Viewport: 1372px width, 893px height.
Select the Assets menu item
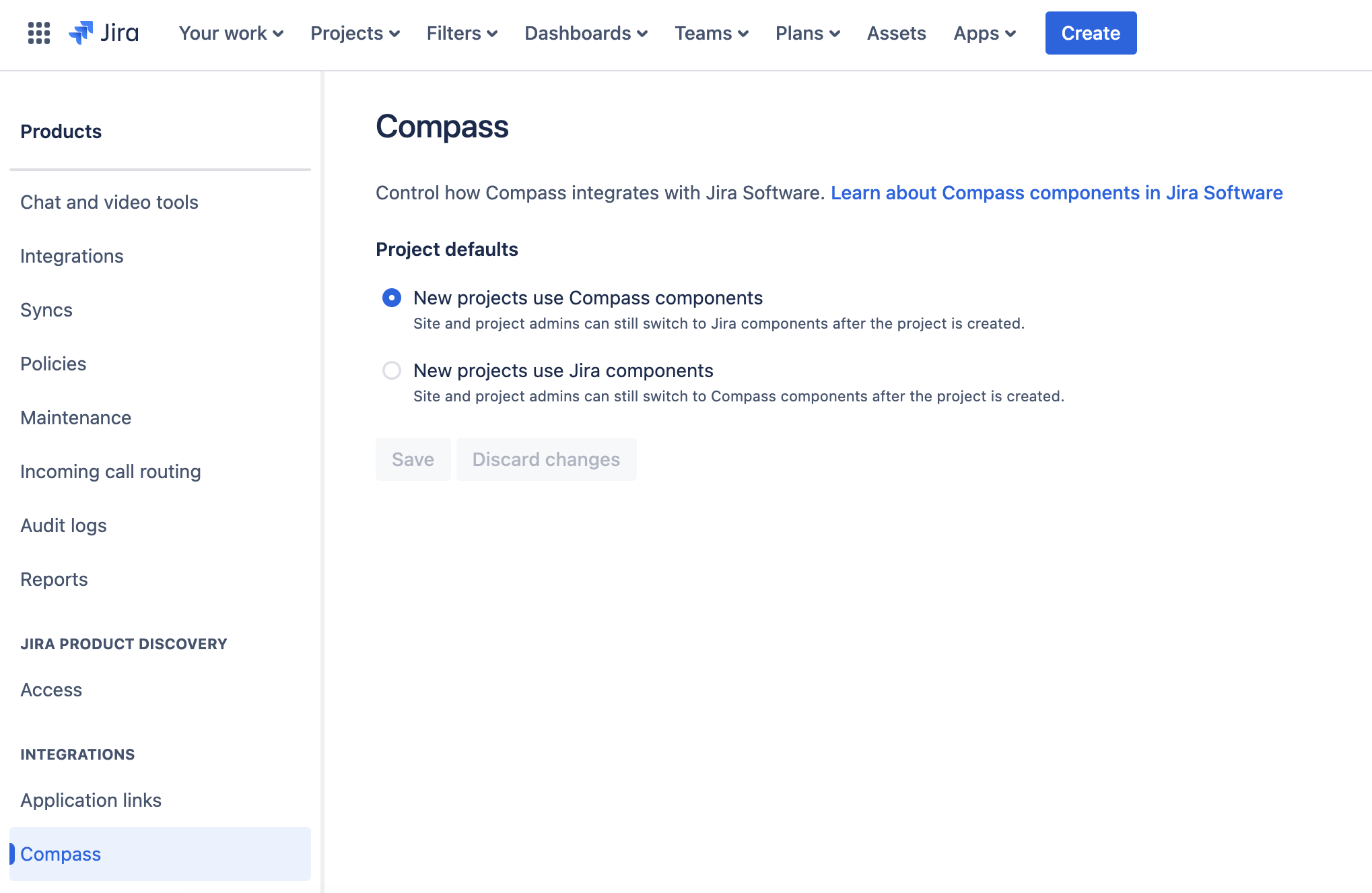(x=896, y=33)
